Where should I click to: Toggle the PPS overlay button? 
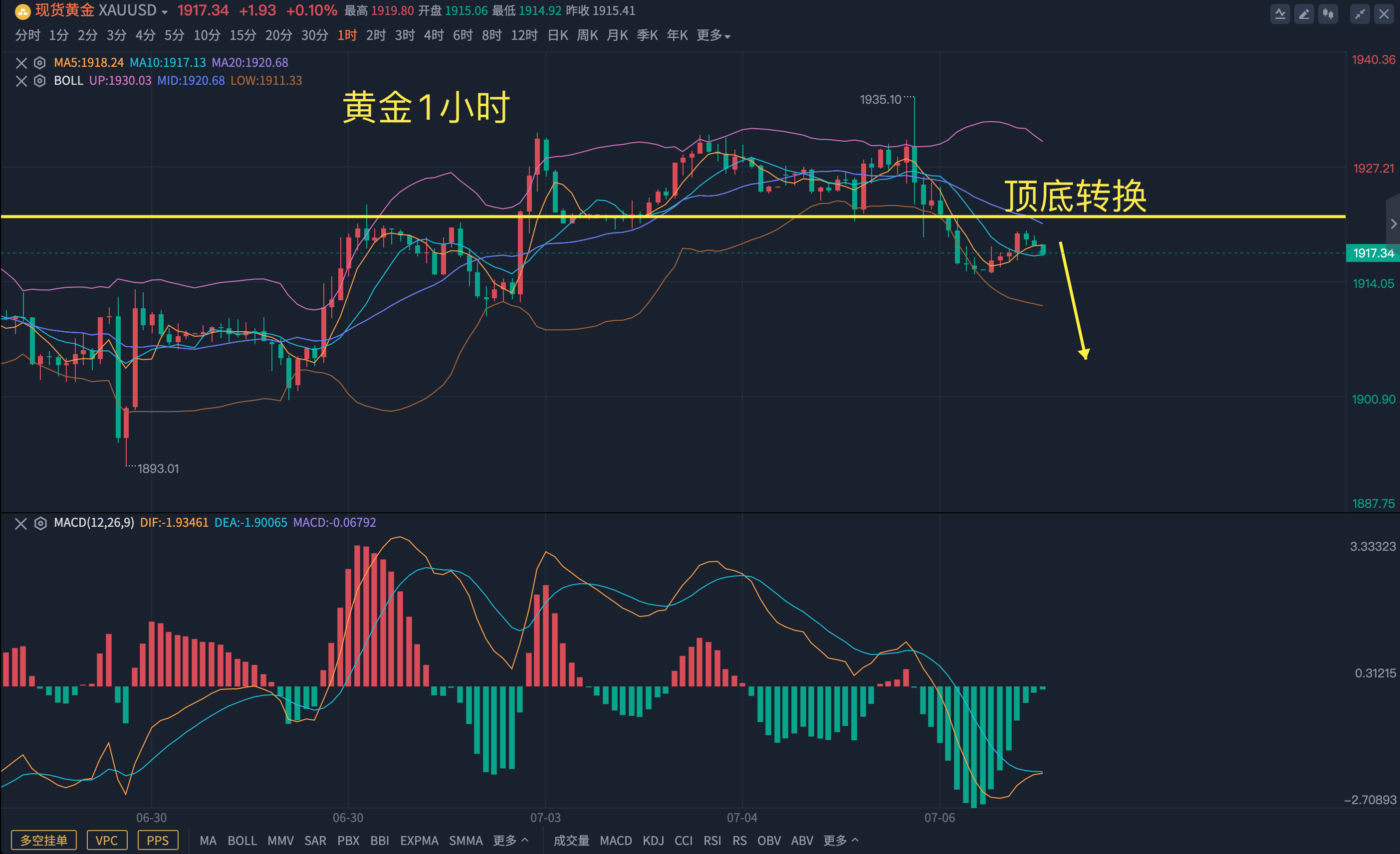coord(157,841)
